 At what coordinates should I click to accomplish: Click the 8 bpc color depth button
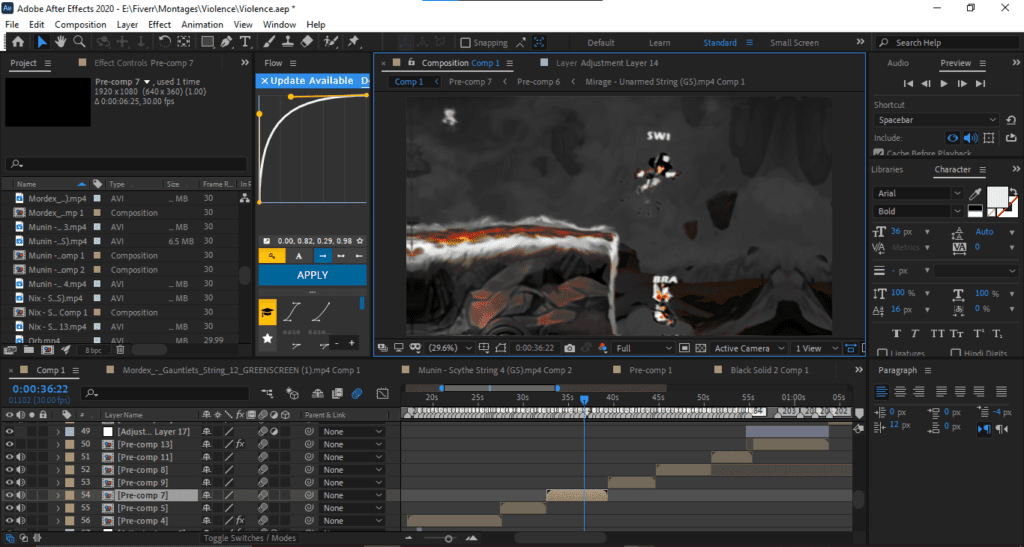point(93,351)
